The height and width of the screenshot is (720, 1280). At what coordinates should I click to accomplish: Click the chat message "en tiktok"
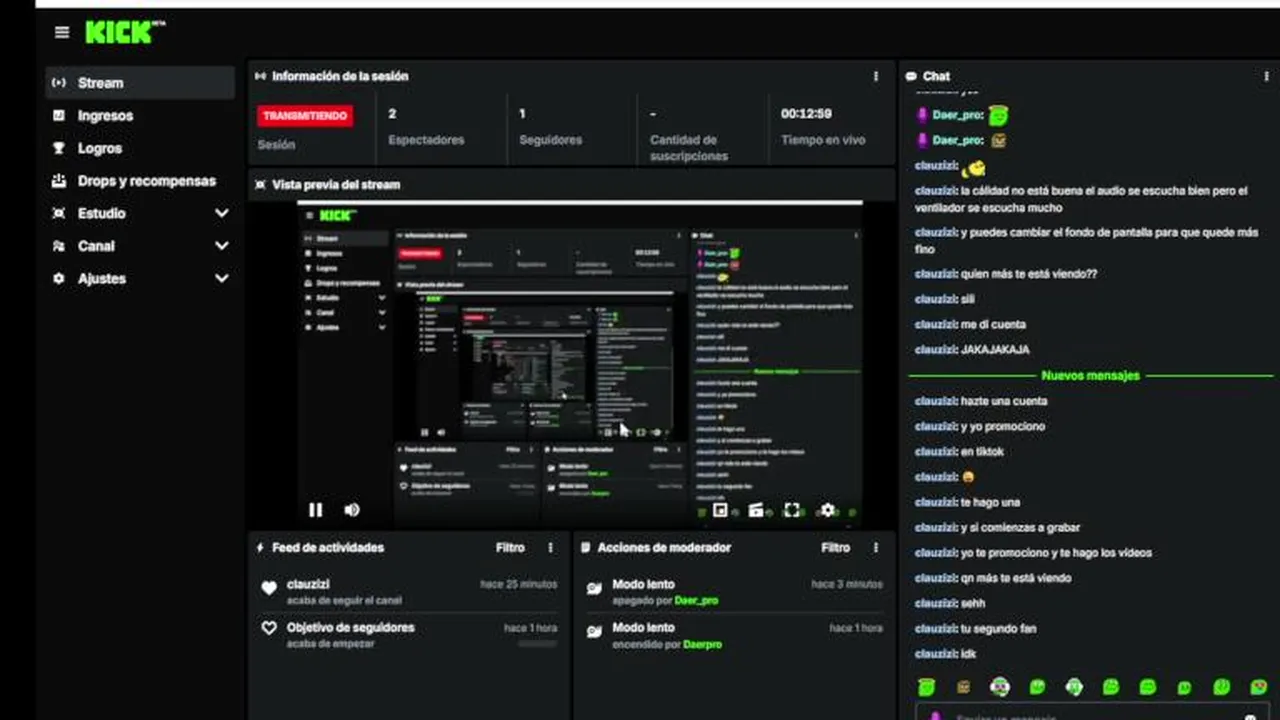(x=982, y=452)
